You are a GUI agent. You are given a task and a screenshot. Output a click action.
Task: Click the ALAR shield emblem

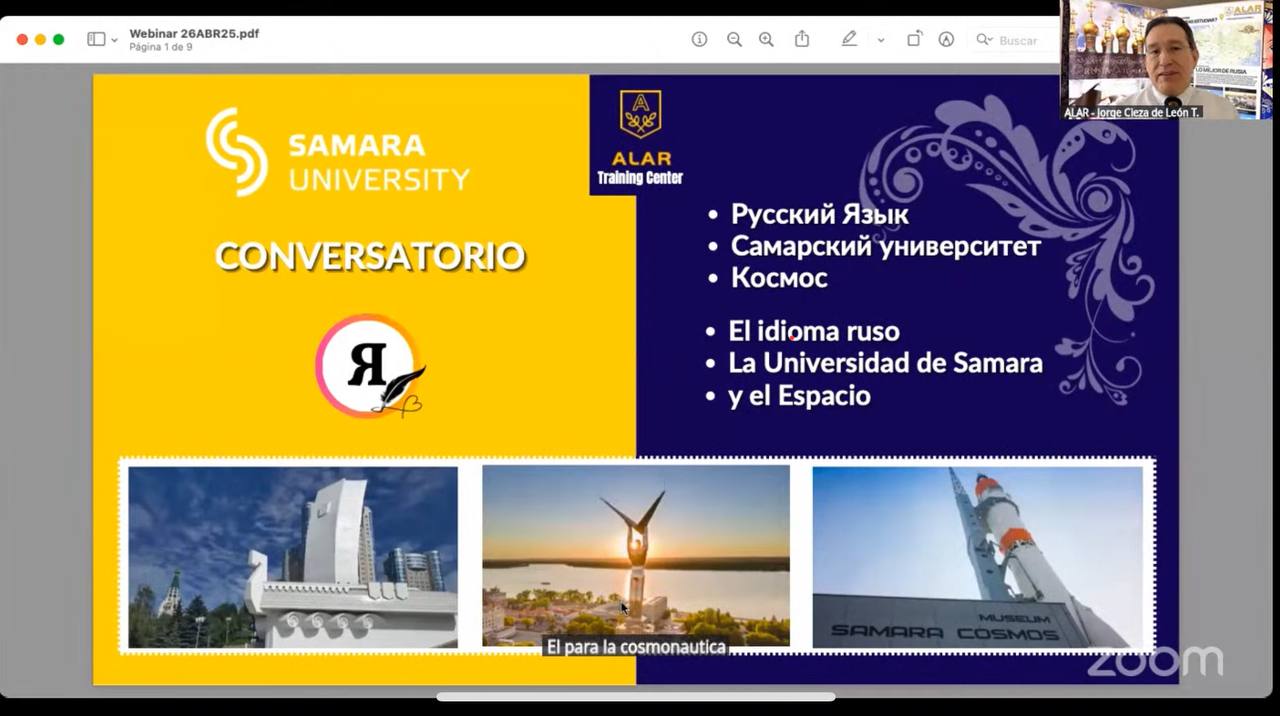click(640, 115)
